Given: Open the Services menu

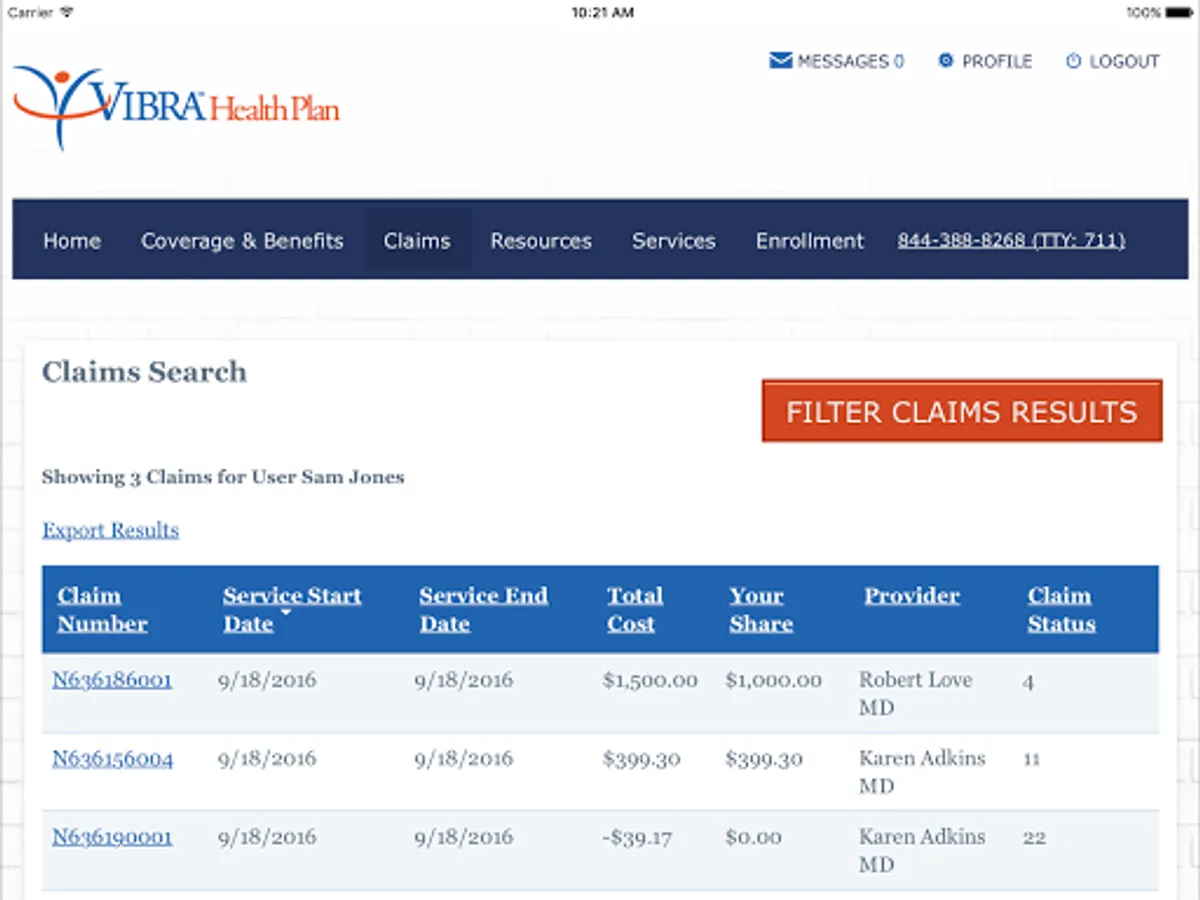Looking at the screenshot, I should click(x=674, y=240).
